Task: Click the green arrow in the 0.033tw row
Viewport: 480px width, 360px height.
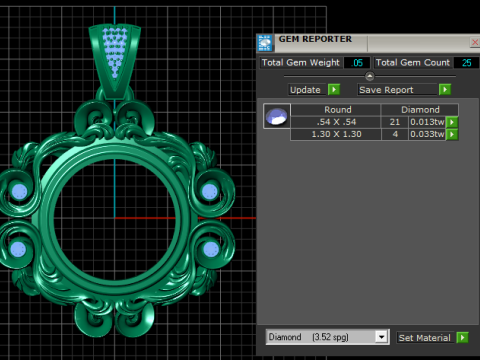Action: pyautogui.click(x=452, y=134)
